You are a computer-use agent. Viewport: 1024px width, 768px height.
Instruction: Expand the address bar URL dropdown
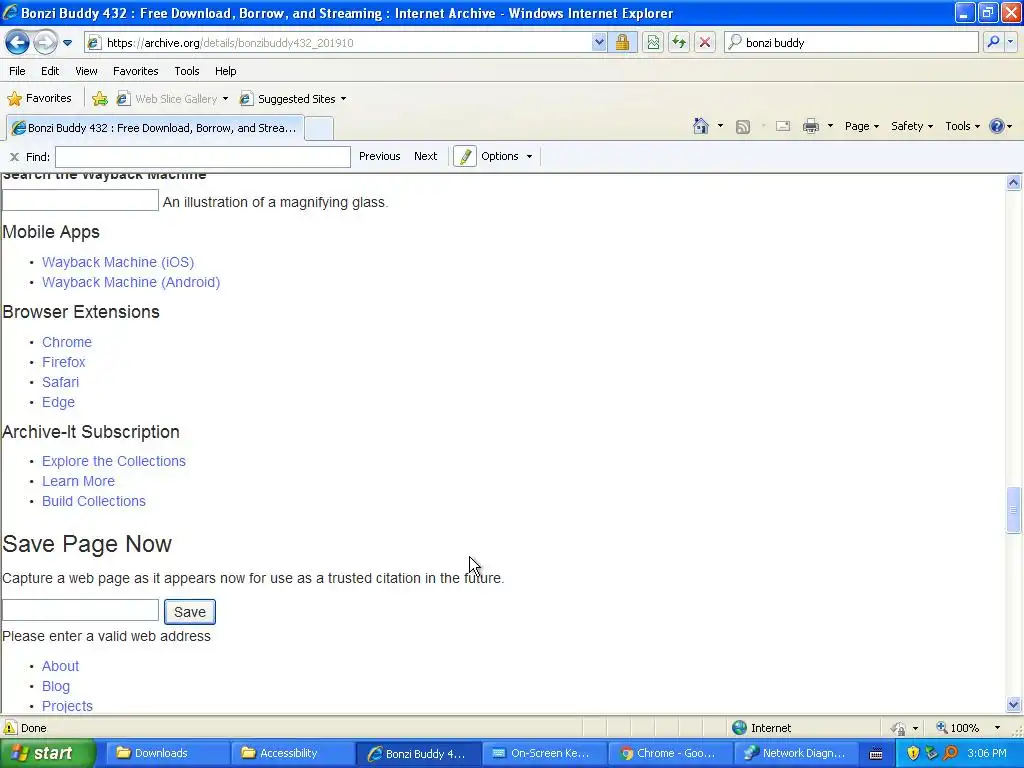point(599,42)
